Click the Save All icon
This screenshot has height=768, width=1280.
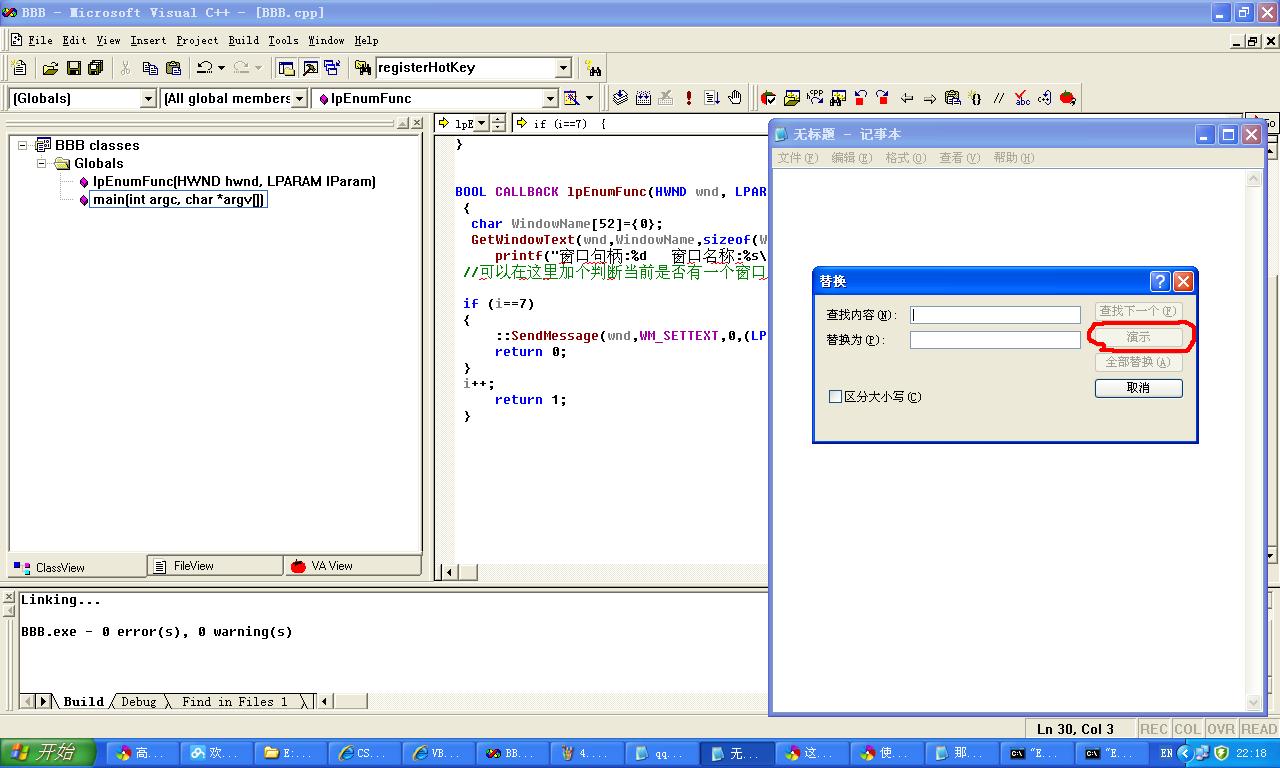[x=96, y=68]
